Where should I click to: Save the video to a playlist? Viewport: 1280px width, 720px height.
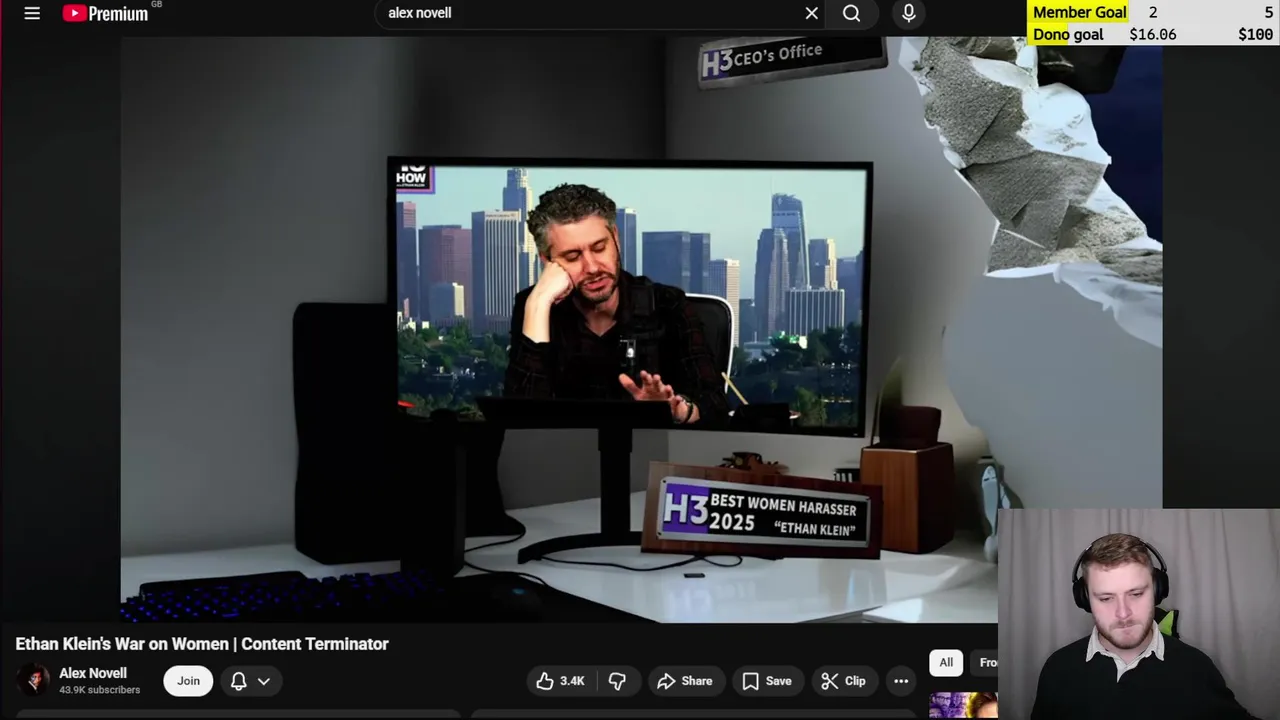(767, 681)
